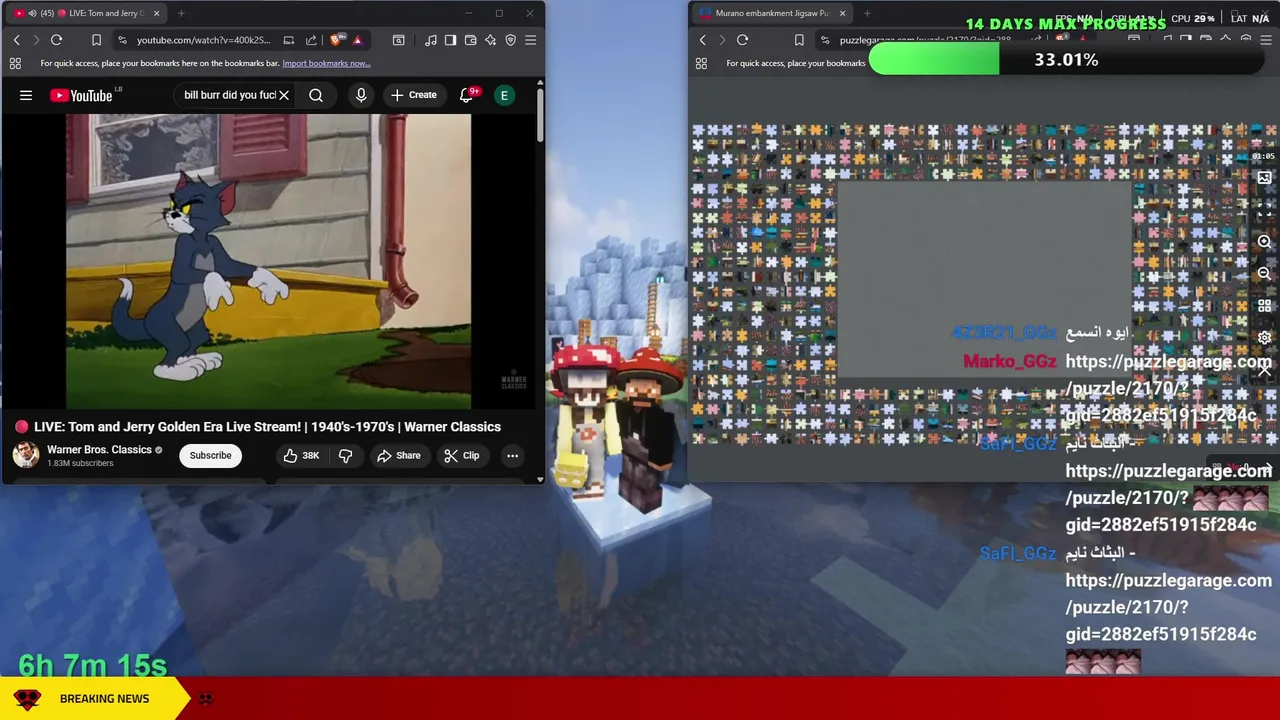
Task: Click the empty gray puzzle board area
Action: pos(984,280)
